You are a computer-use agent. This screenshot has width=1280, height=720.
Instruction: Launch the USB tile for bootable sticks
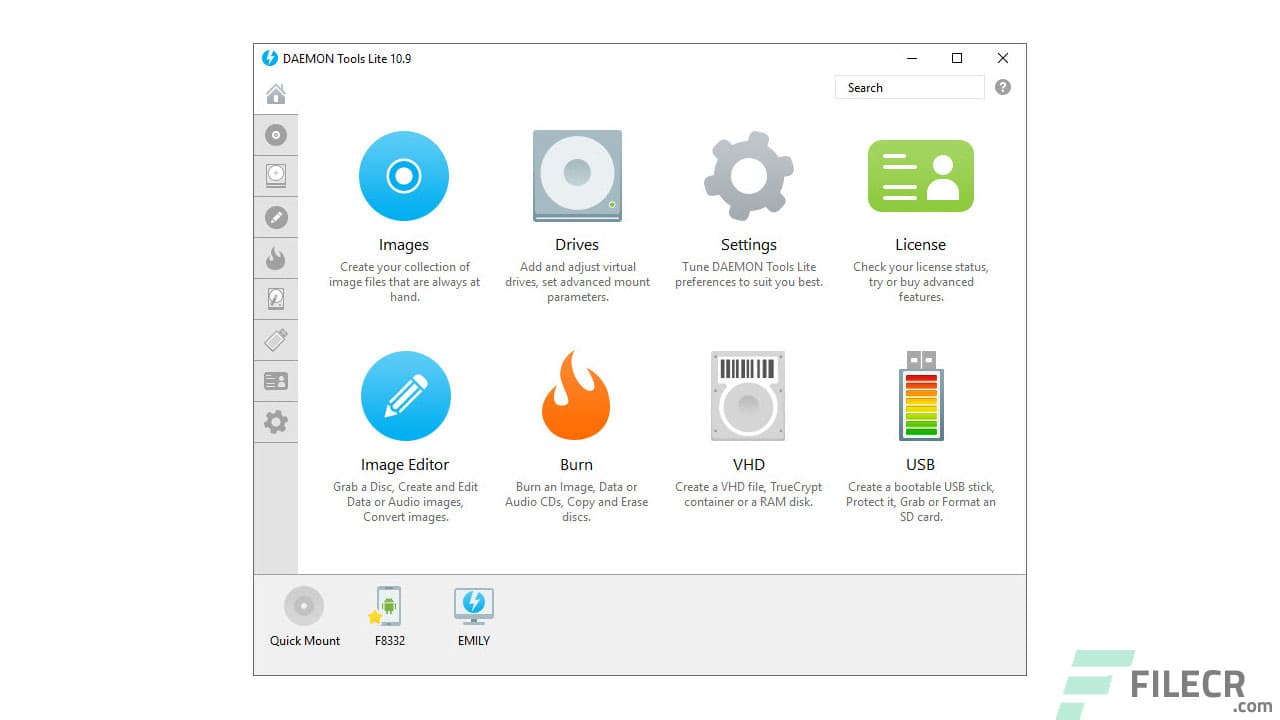pyautogui.click(x=920, y=395)
